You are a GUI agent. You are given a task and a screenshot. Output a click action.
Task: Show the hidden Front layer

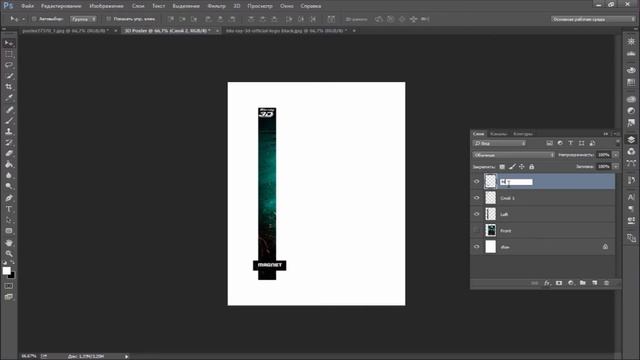tap(476, 230)
